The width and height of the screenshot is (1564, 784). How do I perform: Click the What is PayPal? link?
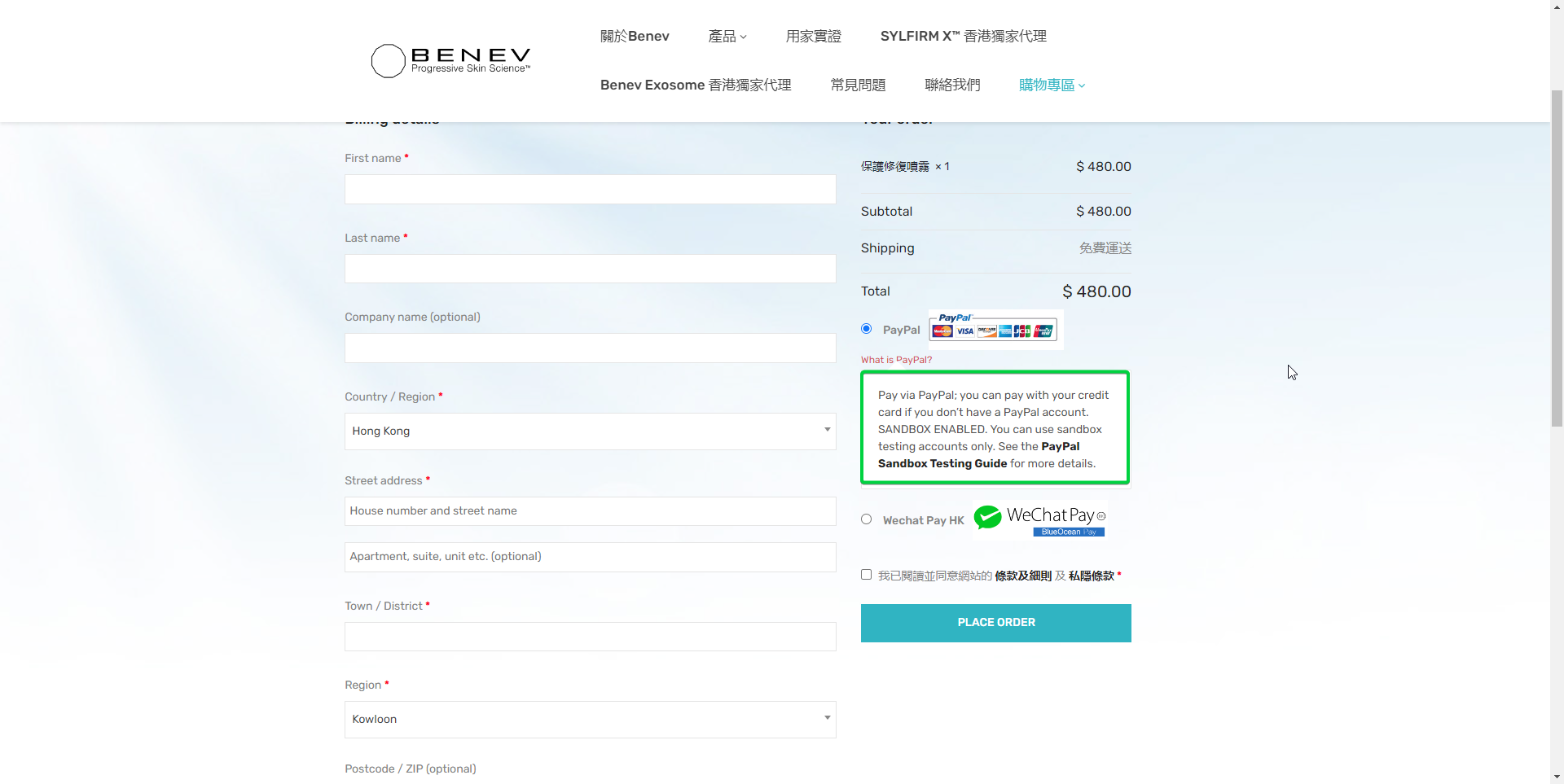(x=896, y=360)
